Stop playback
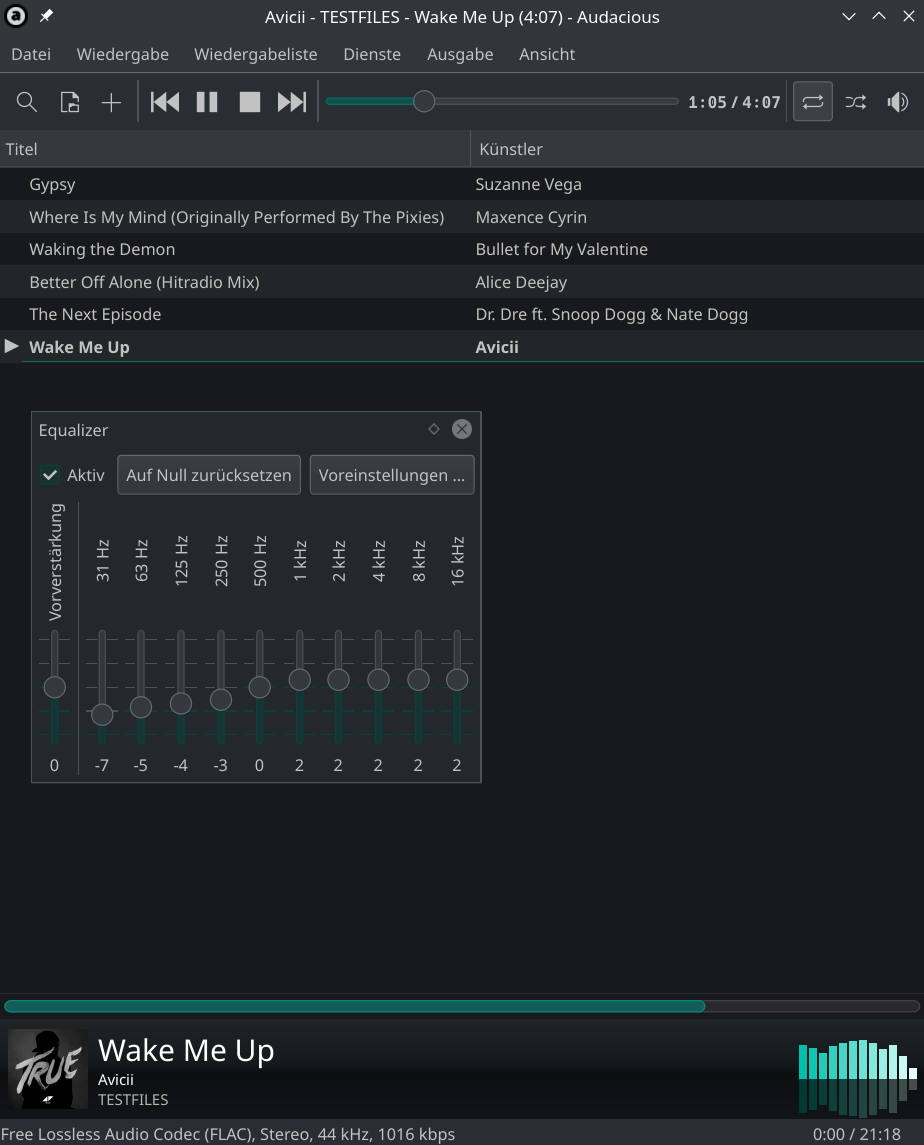The width and height of the screenshot is (924, 1145). [x=250, y=102]
